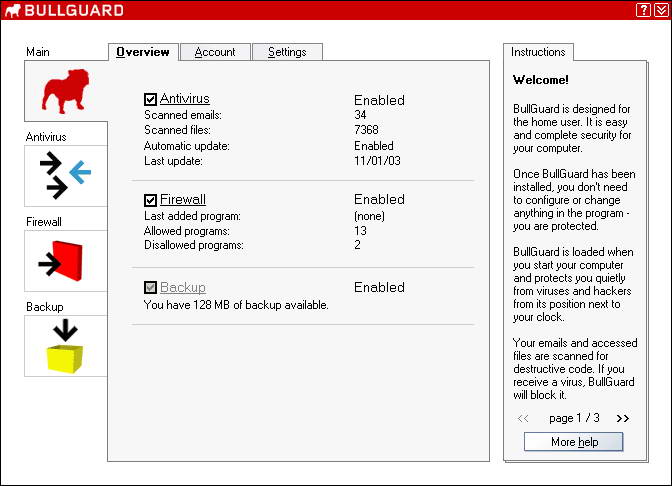
Task: Click the allowed programs value 13
Action: (x=360, y=231)
